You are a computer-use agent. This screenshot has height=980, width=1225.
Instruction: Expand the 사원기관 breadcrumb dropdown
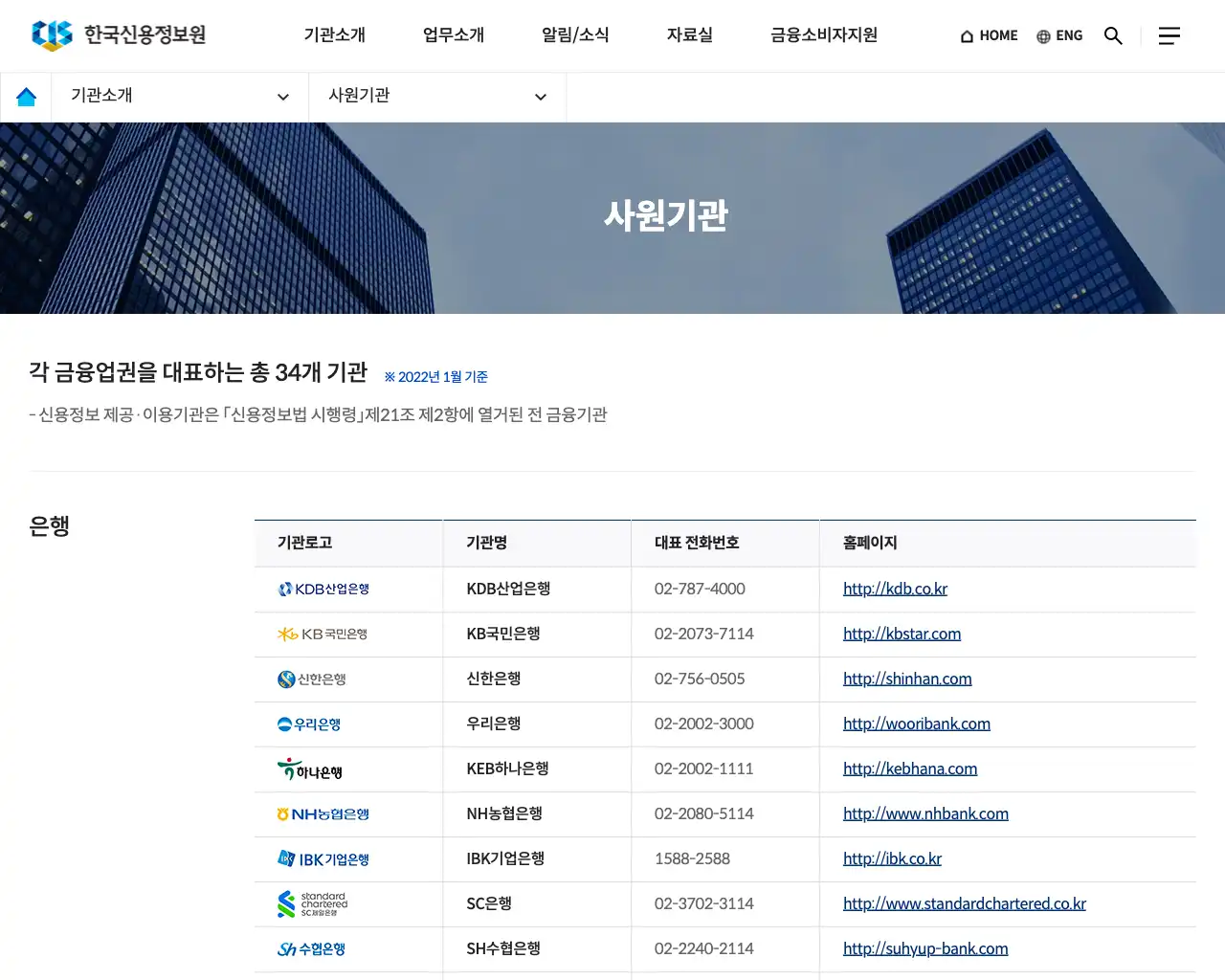[x=436, y=96]
